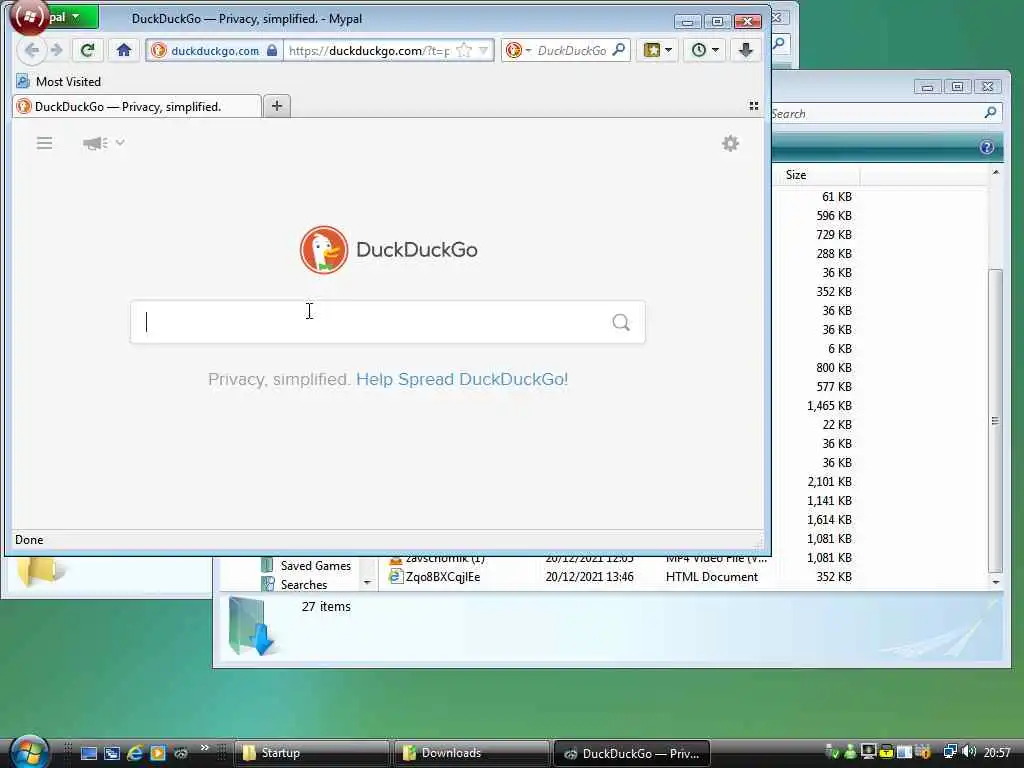Launch Mypal raccoon icon from Quick Launch
The height and width of the screenshot is (768, 1024).
point(180,753)
